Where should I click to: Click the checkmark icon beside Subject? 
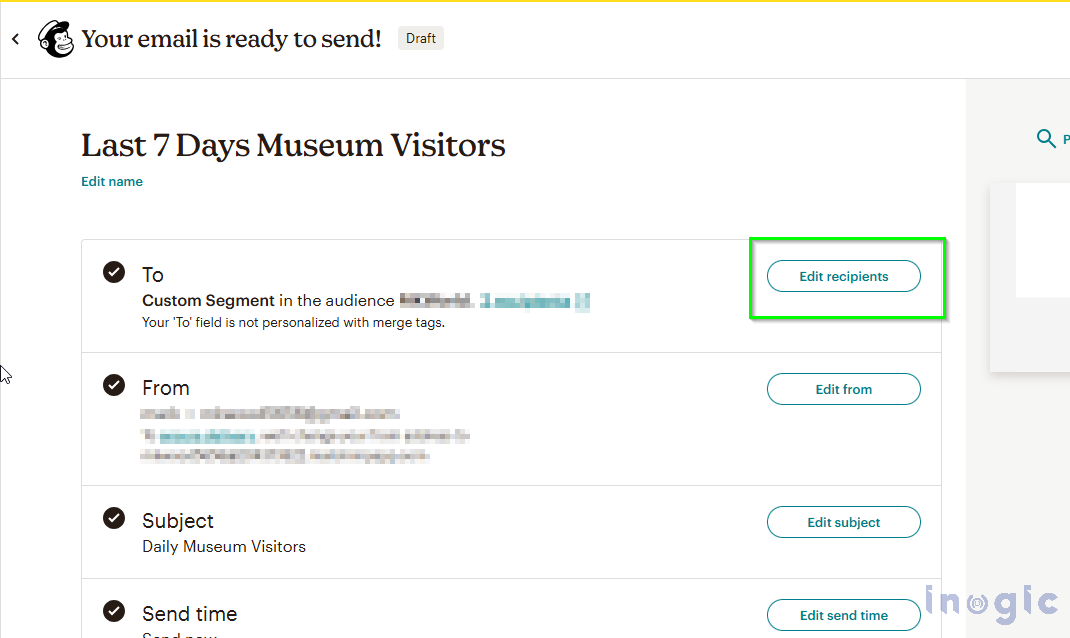(x=114, y=517)
